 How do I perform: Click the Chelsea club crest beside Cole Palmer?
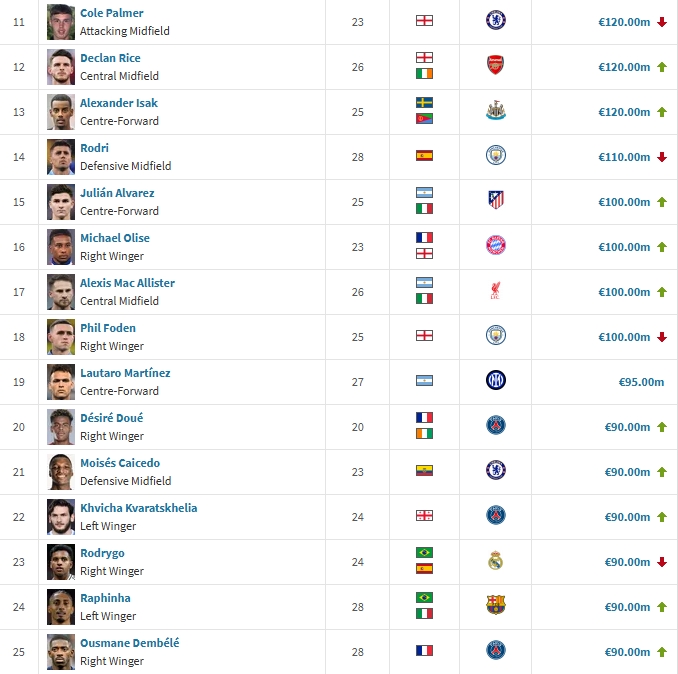495,21
